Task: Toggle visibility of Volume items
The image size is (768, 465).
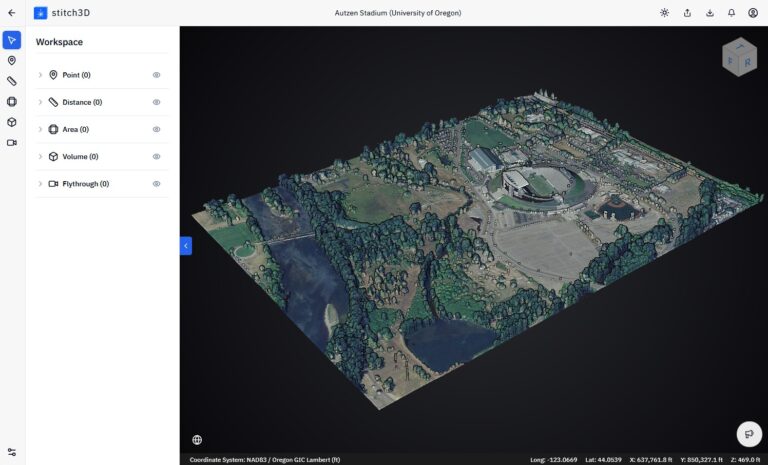Action: 157,156
